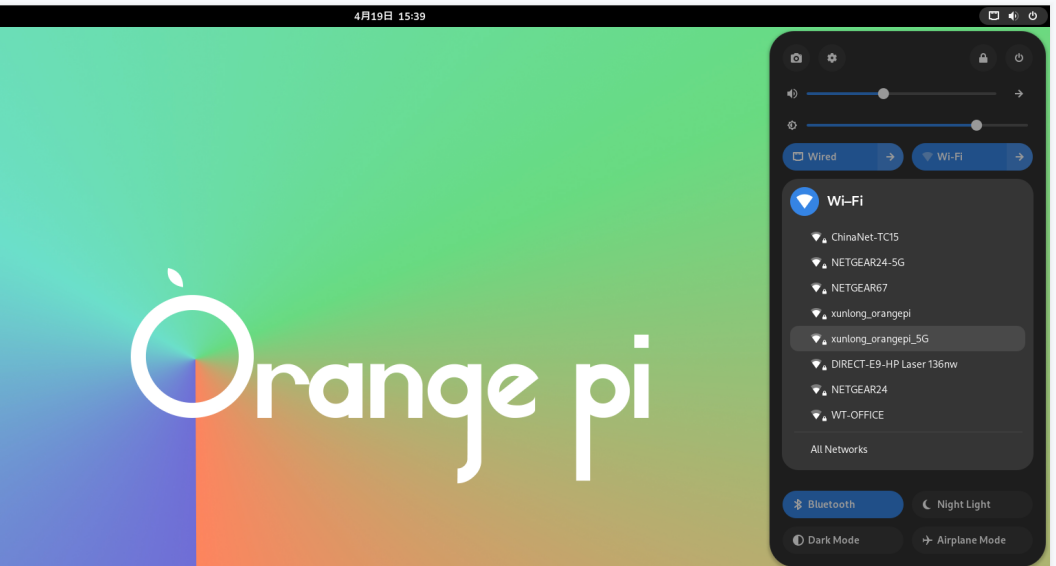Click the power icon in the top bar

coord(1032,16)
